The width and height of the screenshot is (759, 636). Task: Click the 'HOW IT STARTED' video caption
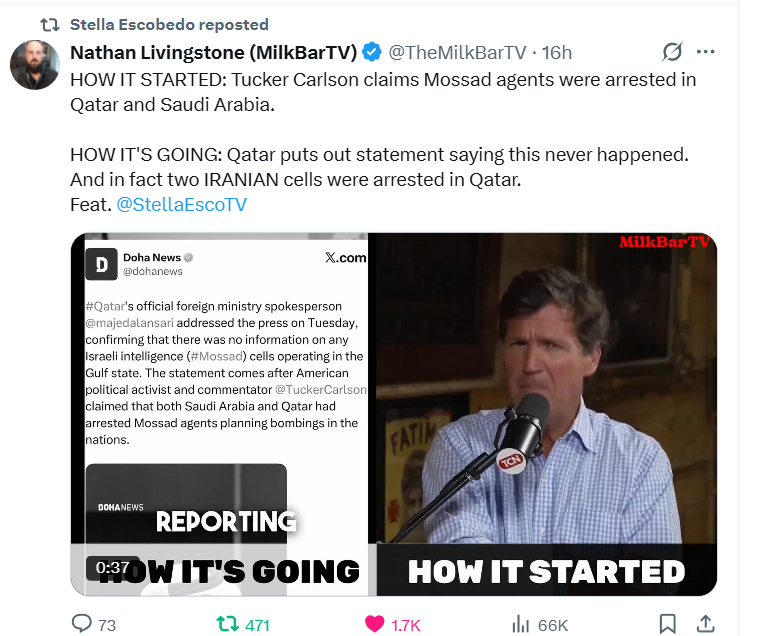pos(546,571)
